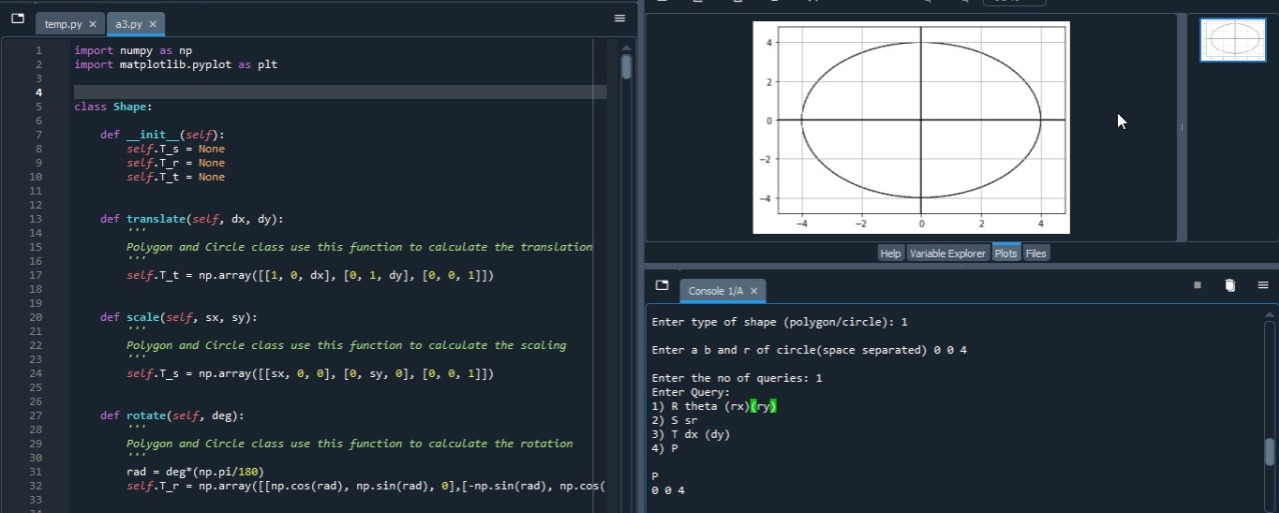Viewport: 1279px width, 513px height.
Task: Click the 'def scale(self, sx, sy):' line
Action: point(180,316)
